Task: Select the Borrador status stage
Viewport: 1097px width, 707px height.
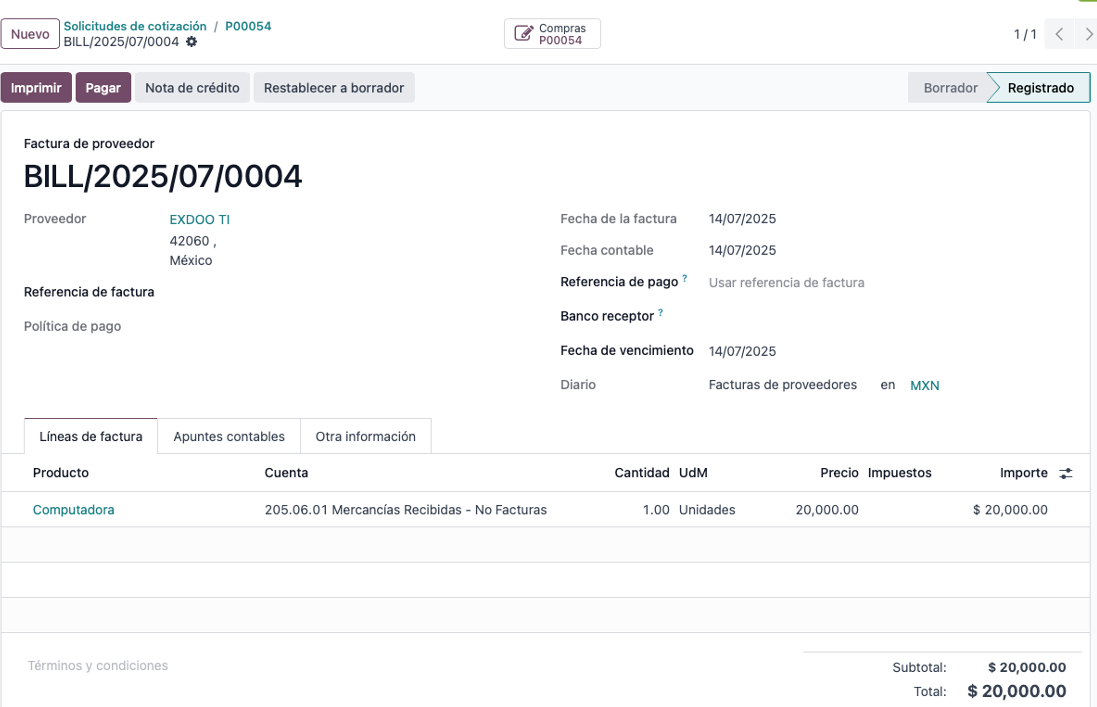Action: [950, 87]
